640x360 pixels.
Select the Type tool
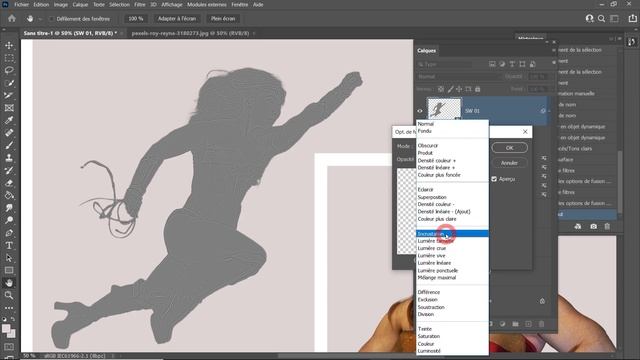tap(9, 245)
